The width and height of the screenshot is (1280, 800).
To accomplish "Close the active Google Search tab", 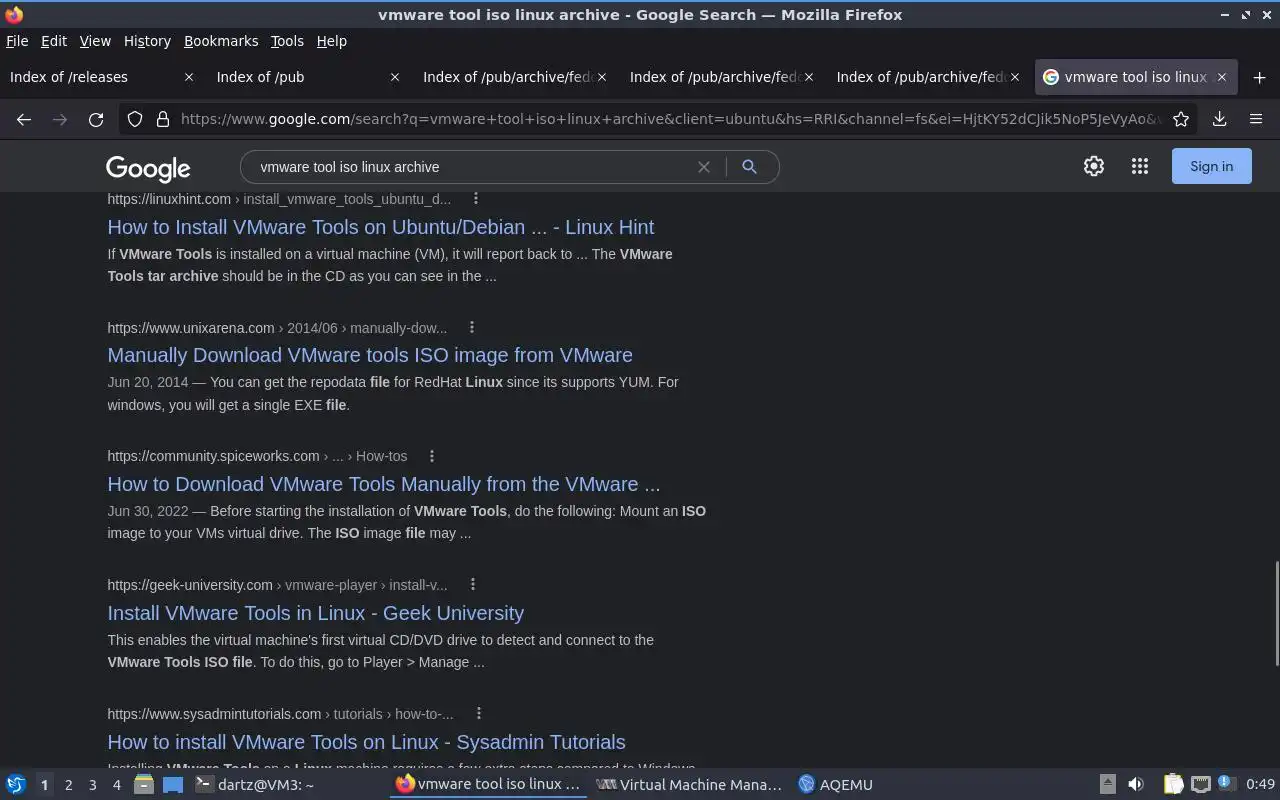I will click(x=1221, y=77).
